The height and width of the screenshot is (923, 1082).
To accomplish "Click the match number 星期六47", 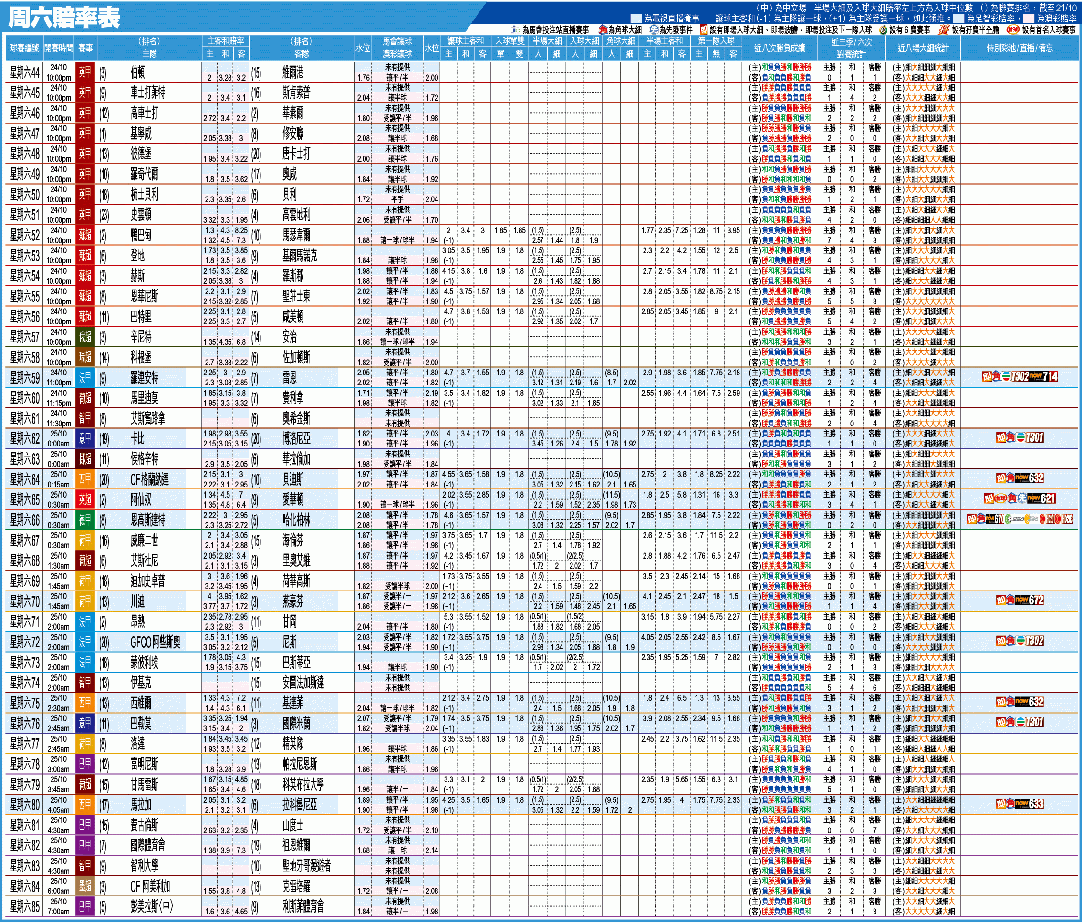I will tap(25, 133).
